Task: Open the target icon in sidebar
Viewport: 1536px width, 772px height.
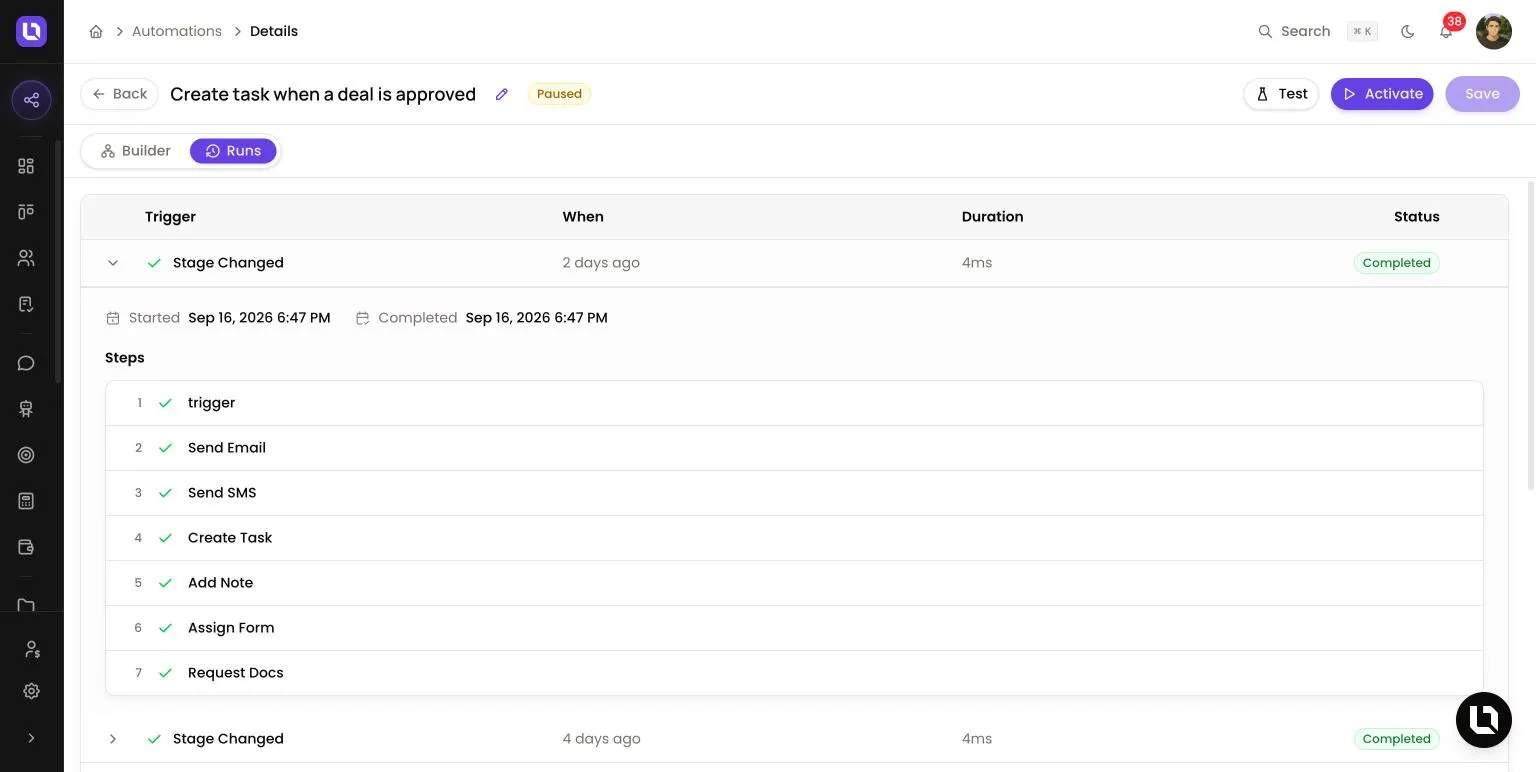Action: tap(26, 455)
